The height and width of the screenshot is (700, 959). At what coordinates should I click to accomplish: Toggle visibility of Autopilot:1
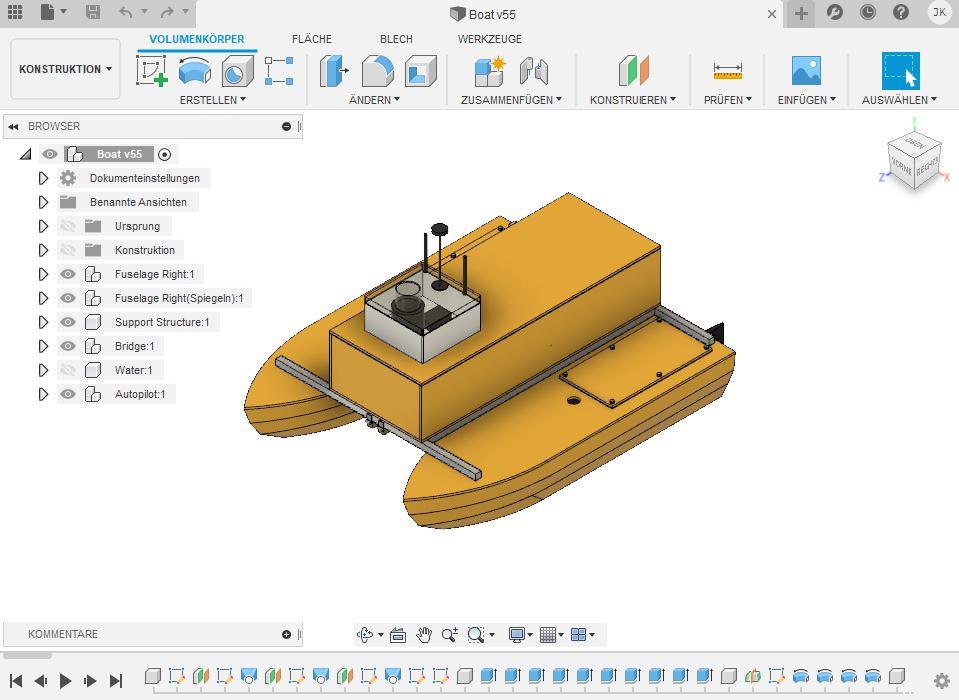(x=68, y=394)
